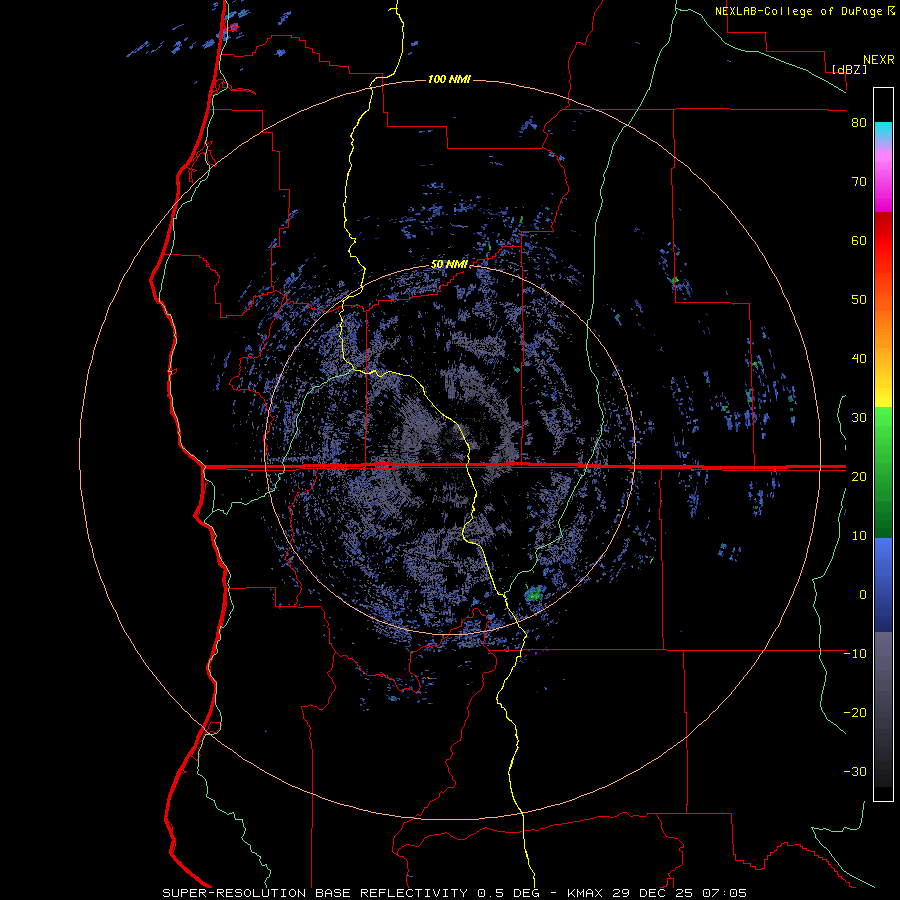Image resolution: width=900 pixels, height=900 pixels.
Task: Select the 30 value on the dBZ scale
Action: [x=859, y=418]
